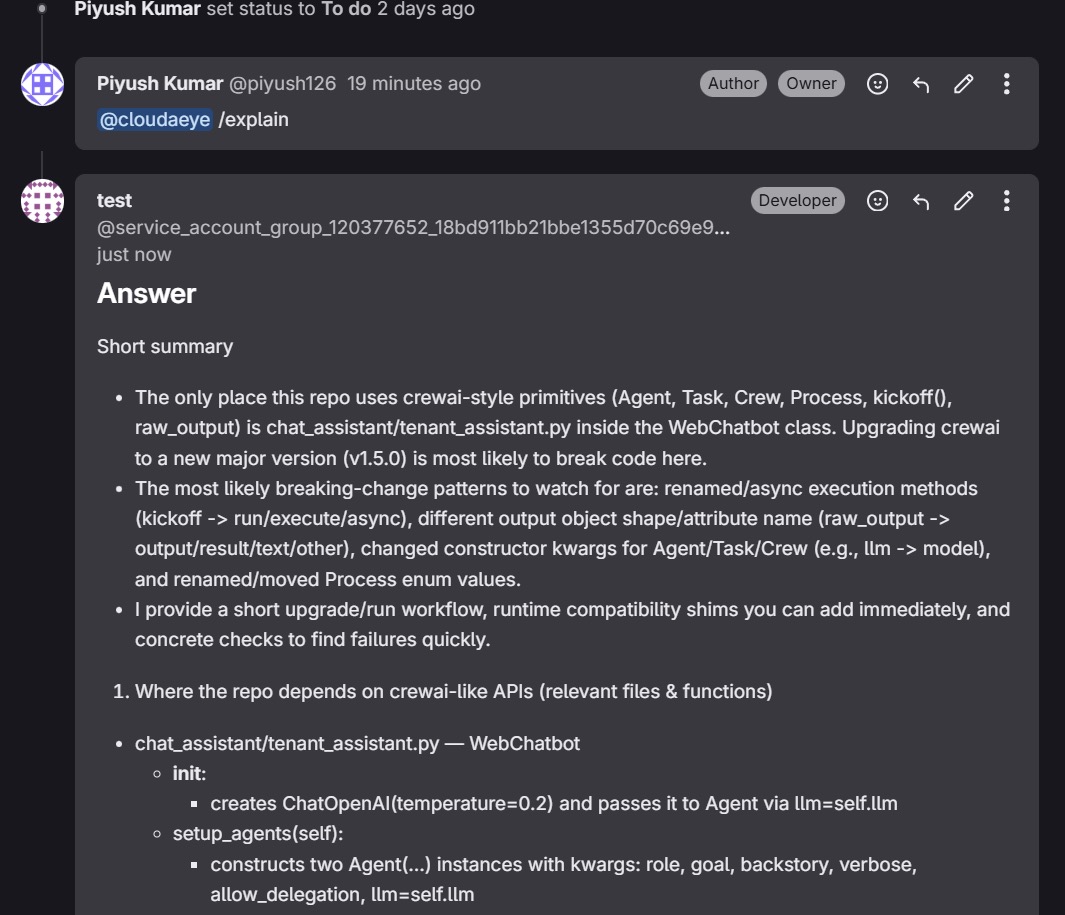Click the 'just now' timestamp link
Screen dimensions: 1065x915
click(x=134, y=255)
